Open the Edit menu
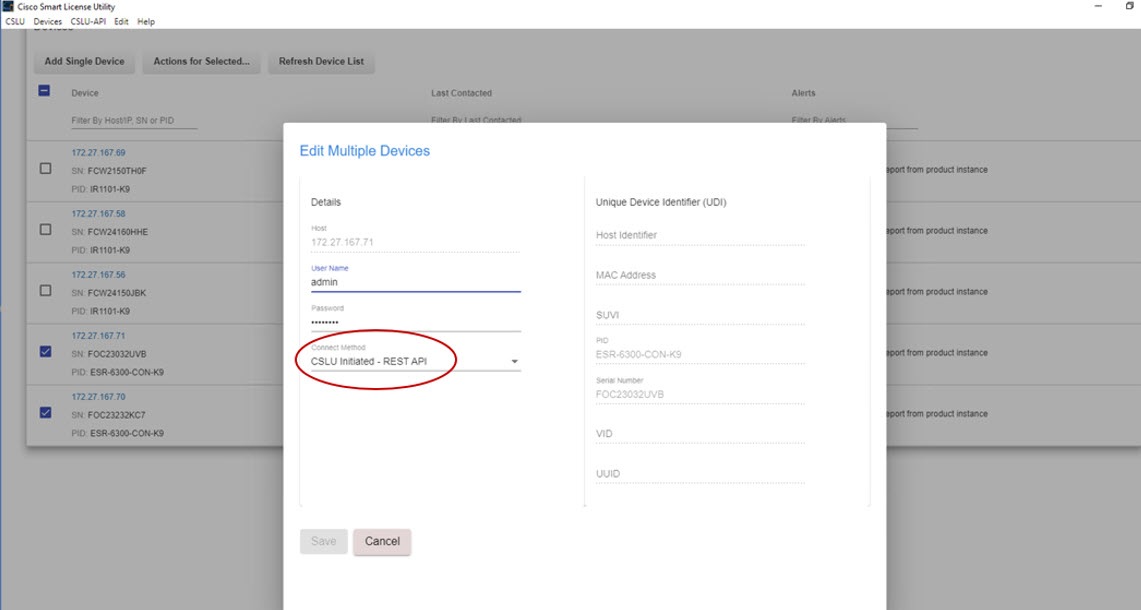Screen dimensions: 1141x610 tap(122, 20)
